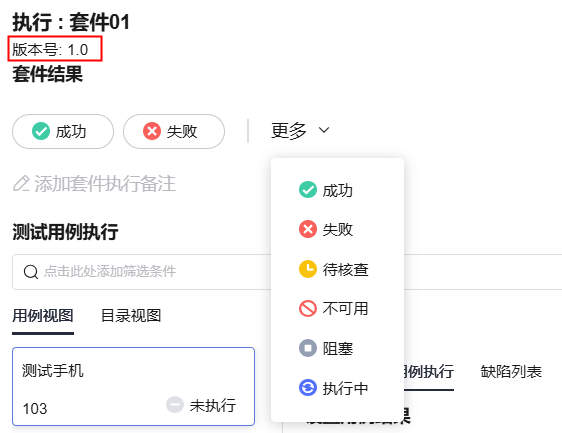
Task: Expand the 更多 dropdown chevron
Action: coord(324,130)
